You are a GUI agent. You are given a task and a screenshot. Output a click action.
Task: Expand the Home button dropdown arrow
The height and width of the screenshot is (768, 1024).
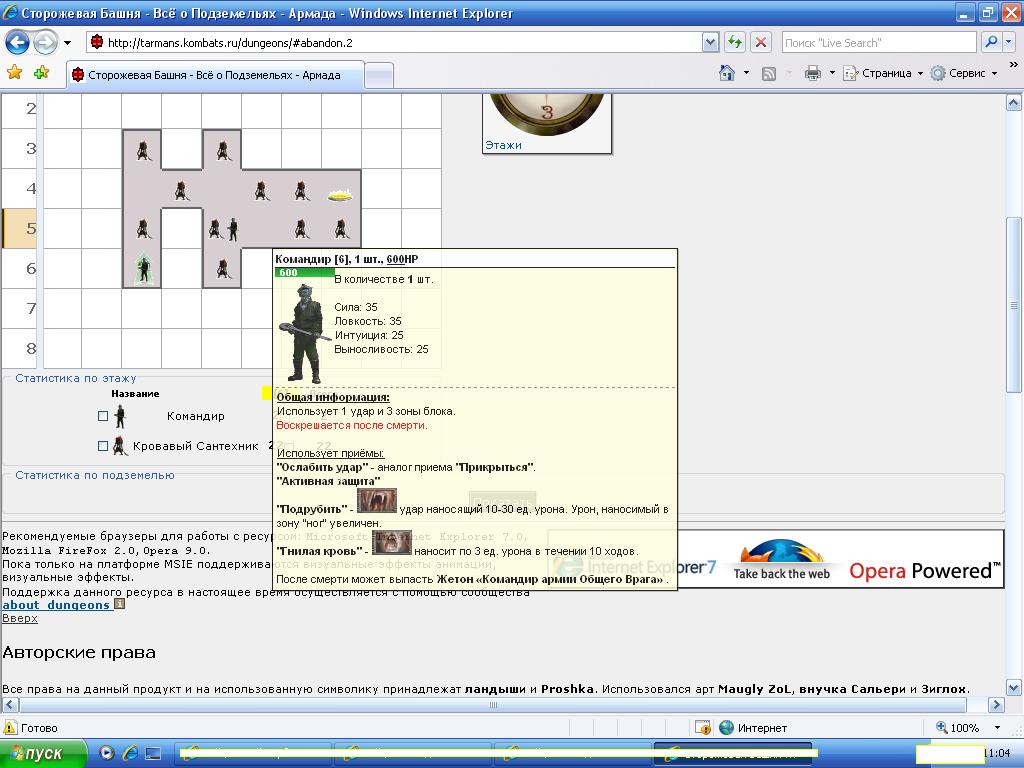click(x=746, y=73)
